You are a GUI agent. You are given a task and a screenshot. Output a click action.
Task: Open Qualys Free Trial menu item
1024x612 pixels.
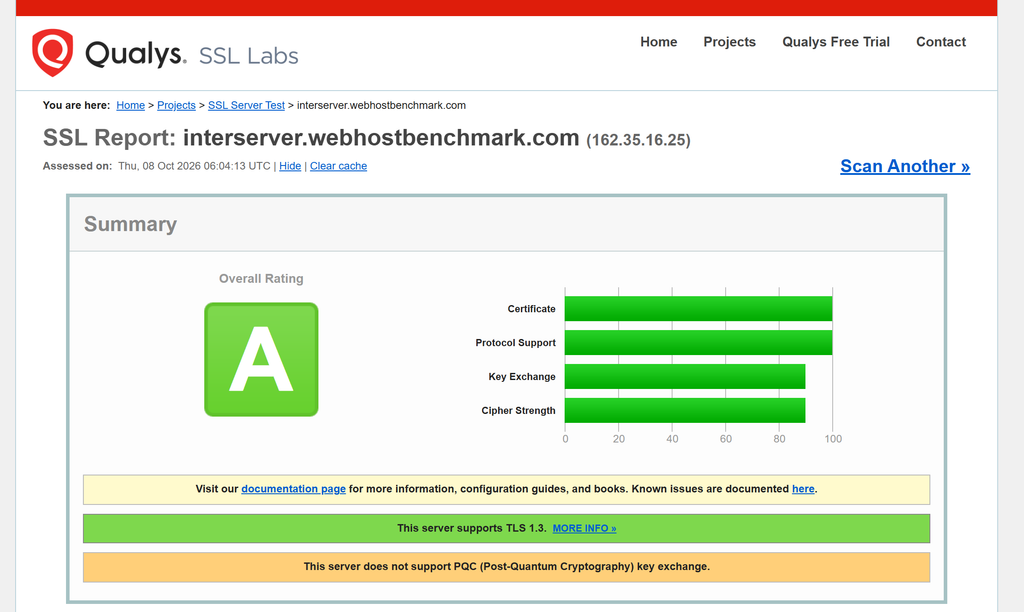point(836,42)
